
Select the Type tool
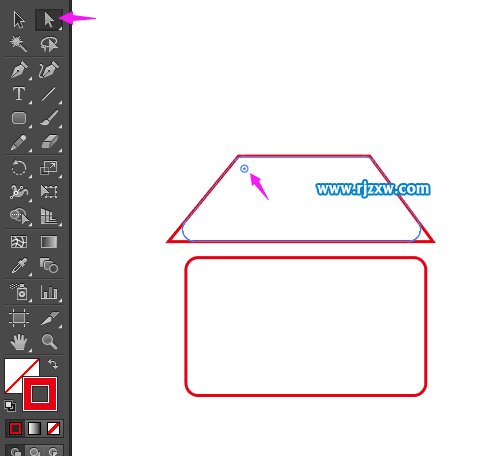tap(19, 94)
